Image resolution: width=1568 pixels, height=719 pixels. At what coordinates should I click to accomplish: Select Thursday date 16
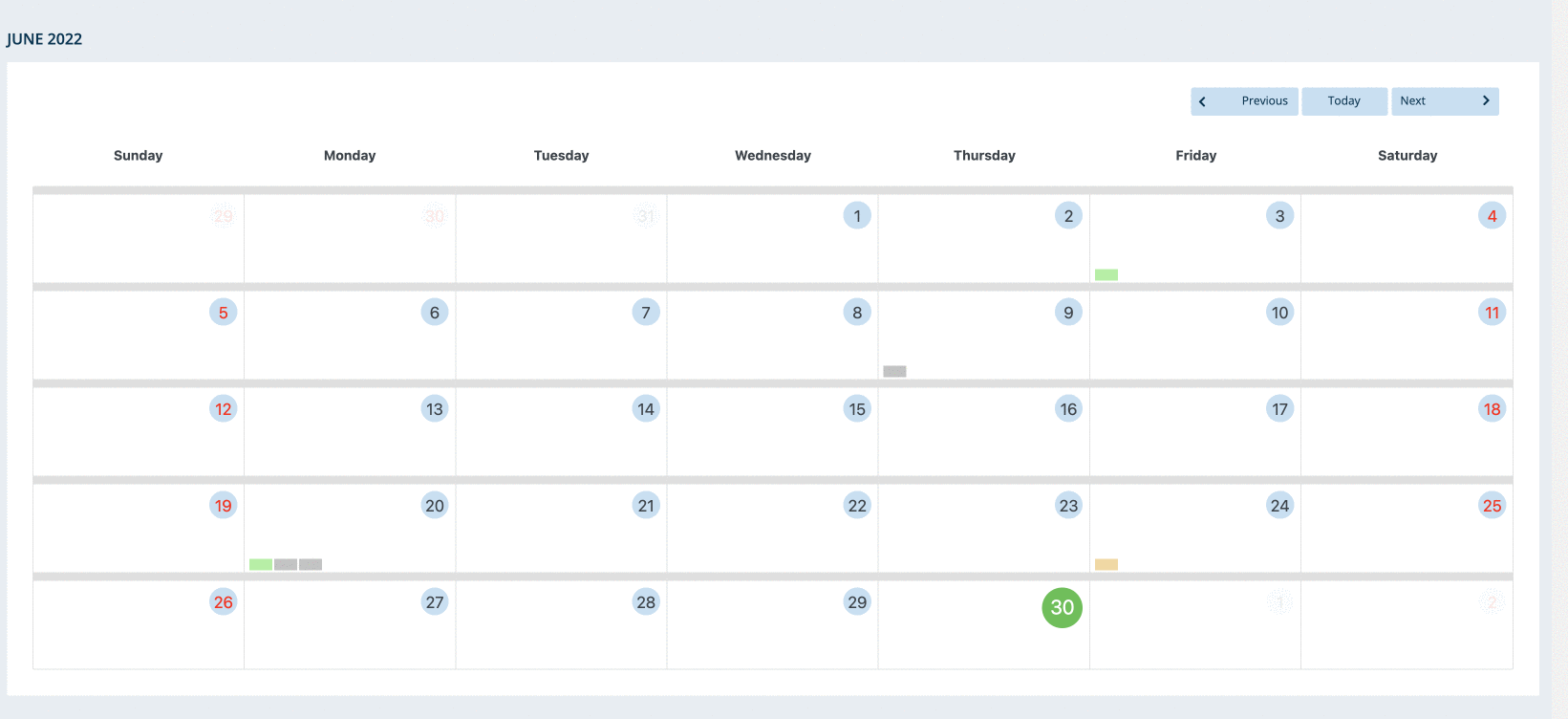tap(1068, 408)
